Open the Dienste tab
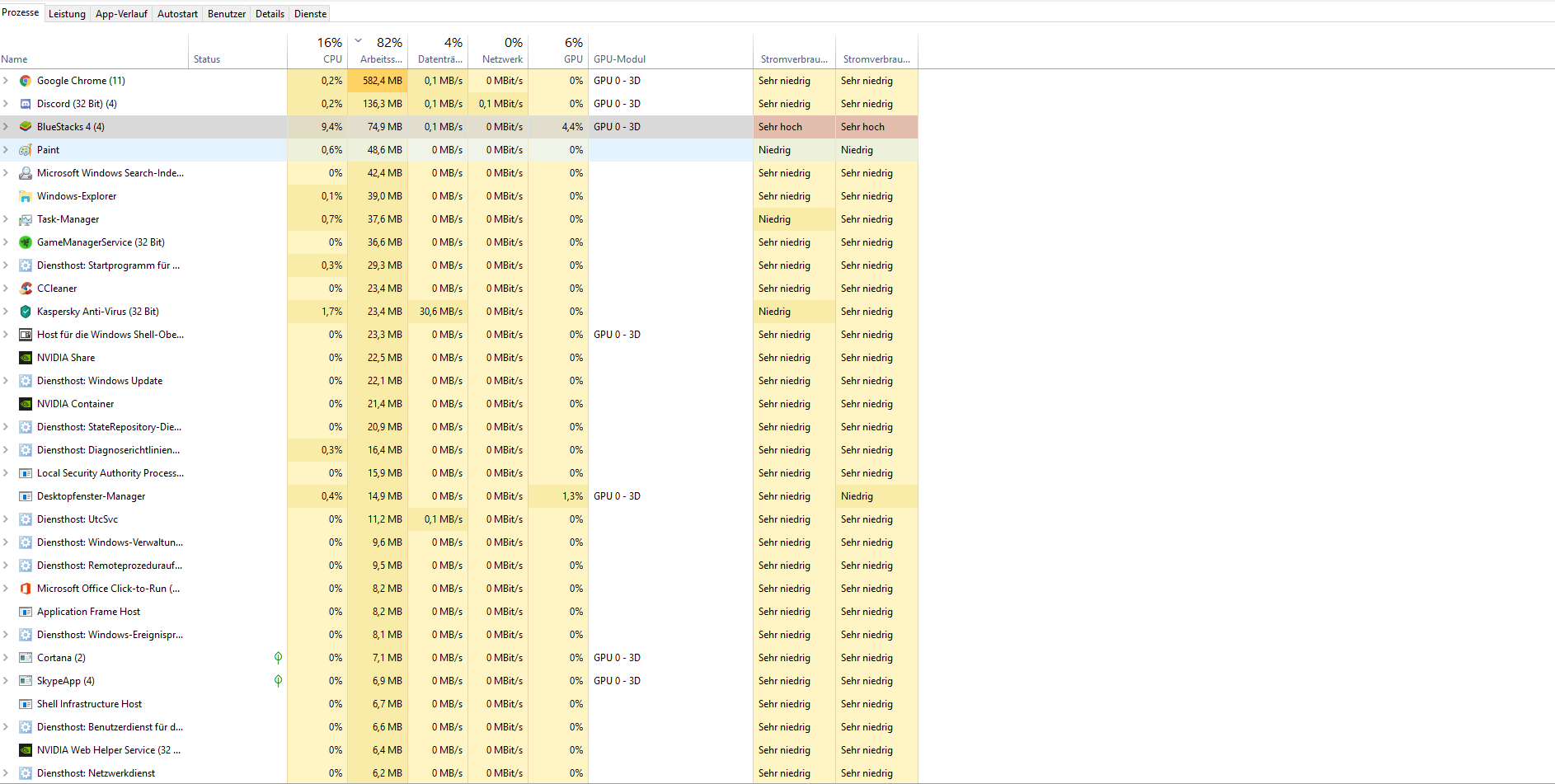This screenshot has height=784, width=1555. pyautogui.click(x=311, y=14)
